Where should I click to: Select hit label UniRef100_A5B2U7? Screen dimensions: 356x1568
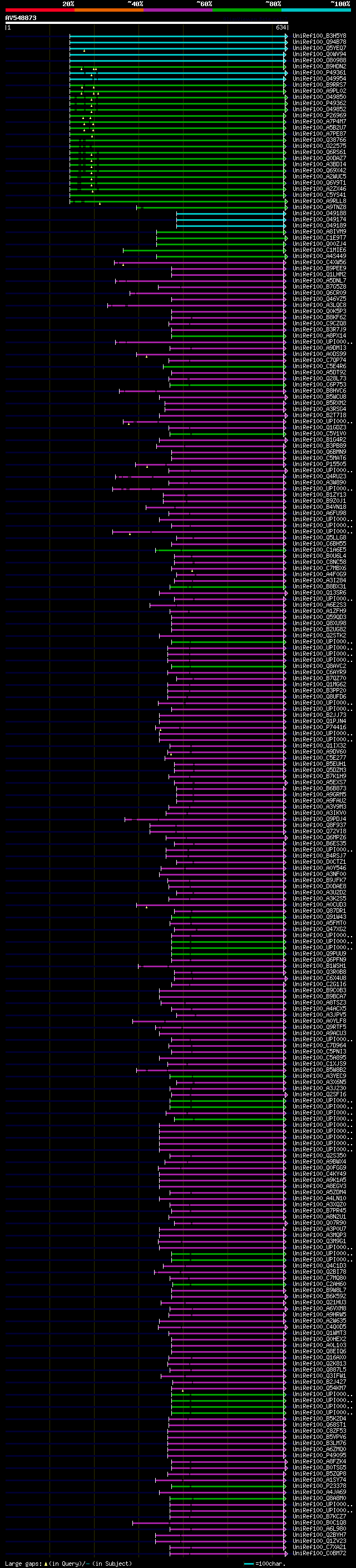(319, 128)
